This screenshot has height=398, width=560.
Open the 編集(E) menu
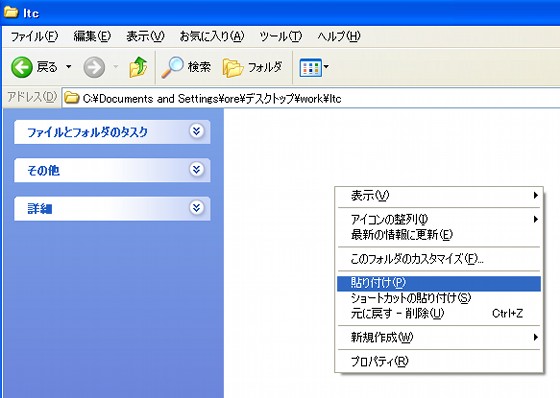point(92,36)
